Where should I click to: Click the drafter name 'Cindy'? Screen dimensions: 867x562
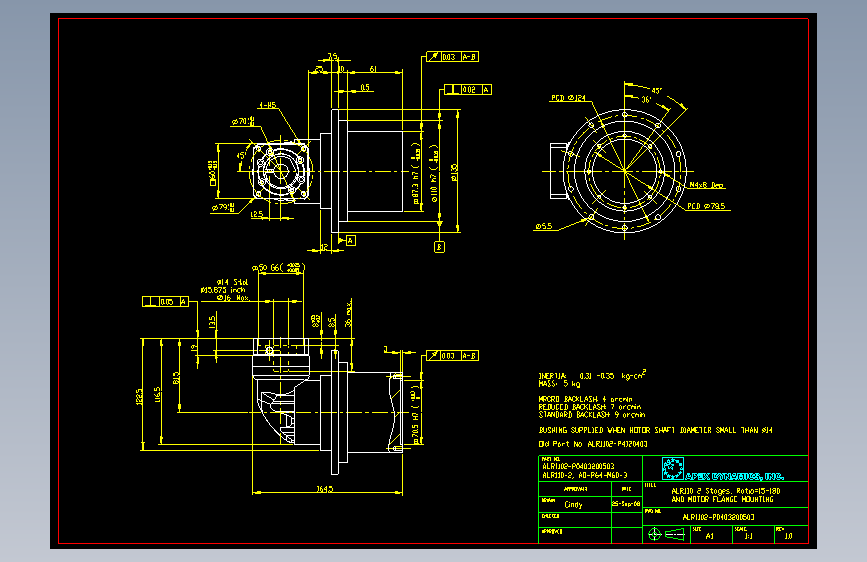(x=573, y=504)
